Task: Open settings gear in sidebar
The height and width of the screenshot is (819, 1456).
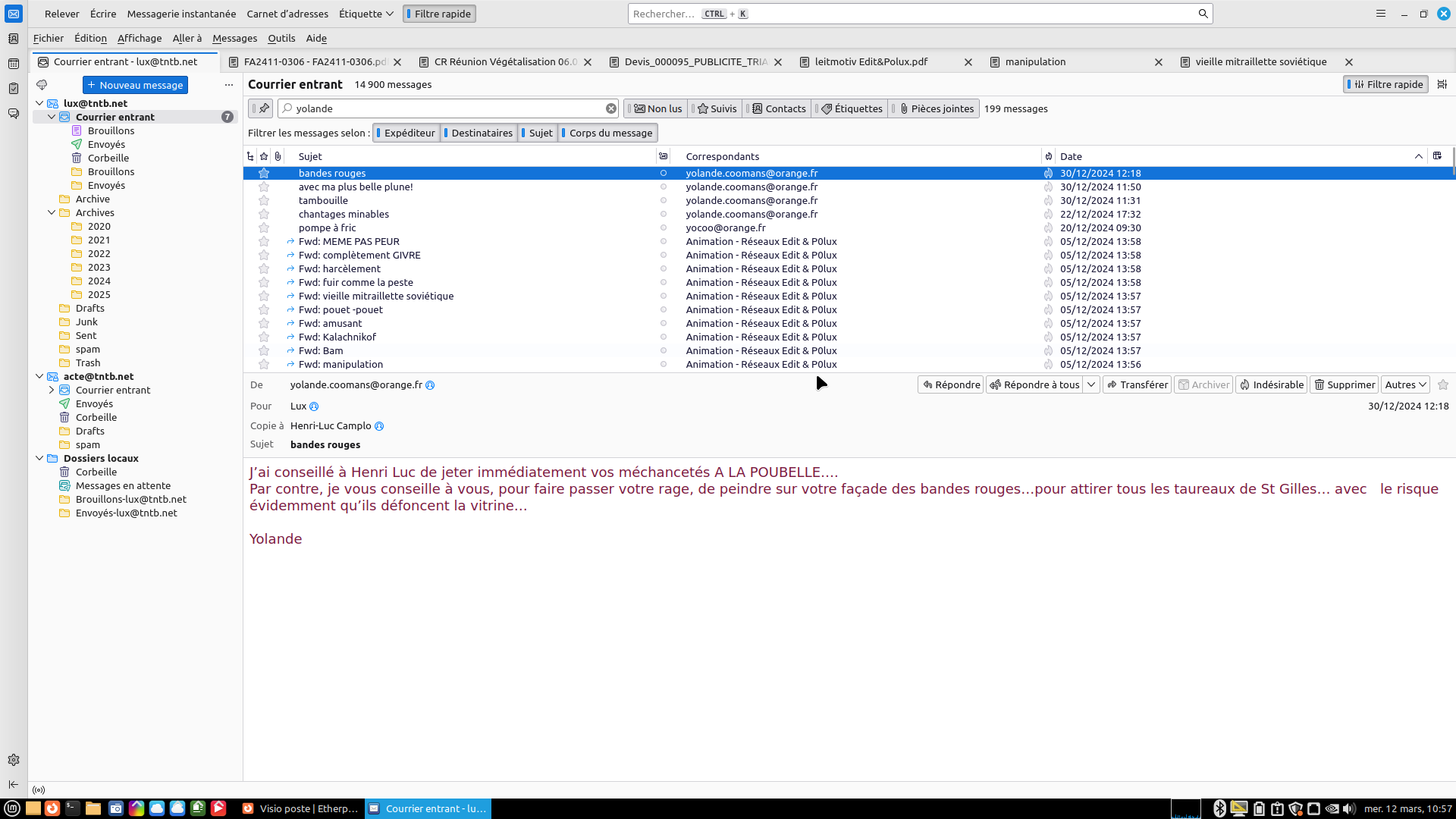Action: pyautogui.click(x=14, y=760)
